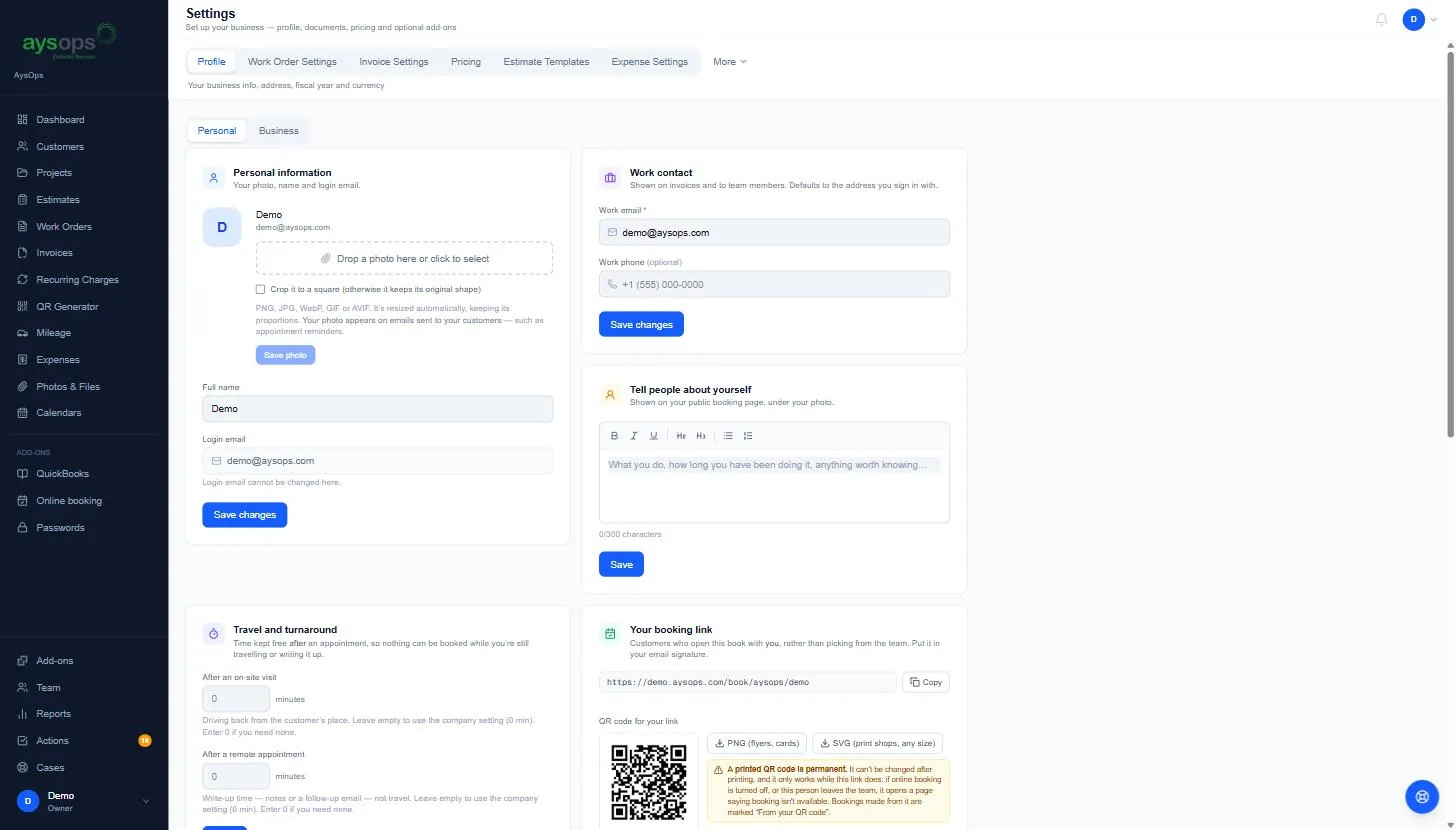
Task: Switch to the Invoice Settings tab
Action: point(394,62)
